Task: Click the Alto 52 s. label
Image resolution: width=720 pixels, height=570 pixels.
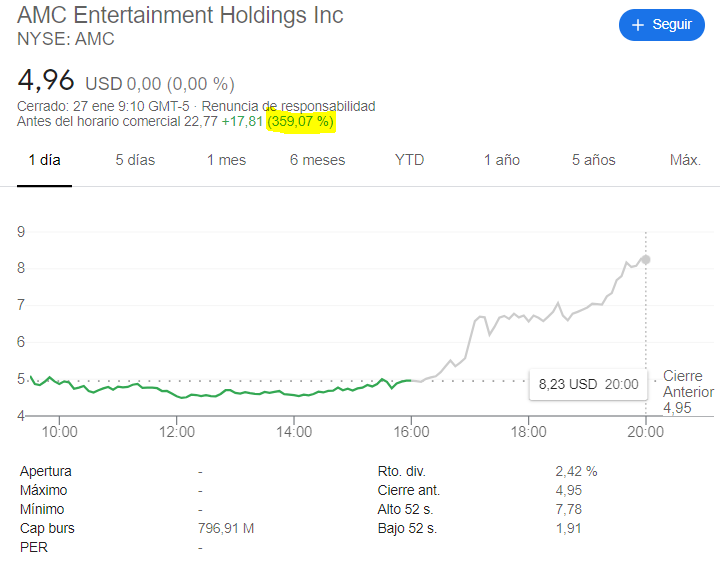Action: click(405, 509)
